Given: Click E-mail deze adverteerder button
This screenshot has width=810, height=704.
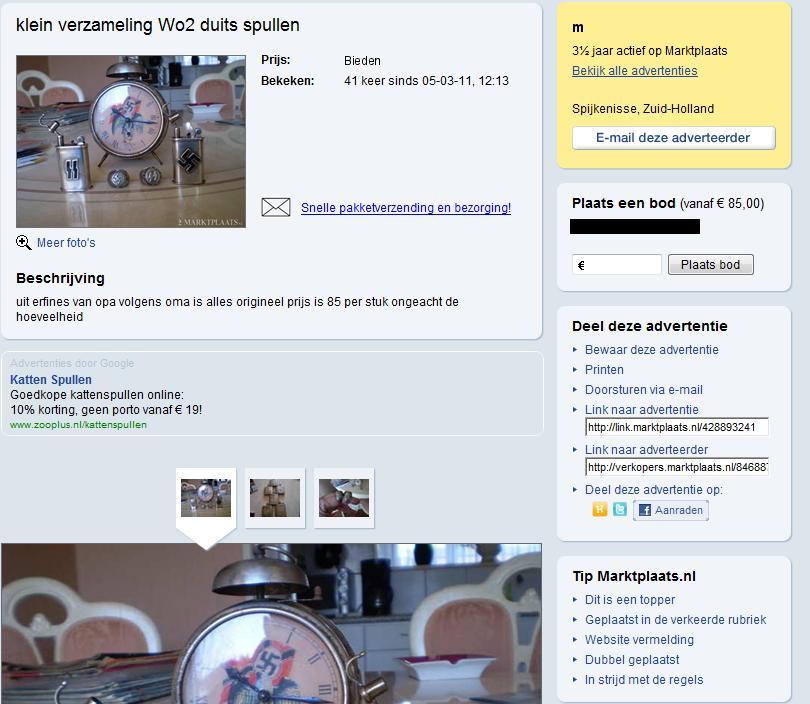Looking at the screenshot, I should (x=674, y=138).
